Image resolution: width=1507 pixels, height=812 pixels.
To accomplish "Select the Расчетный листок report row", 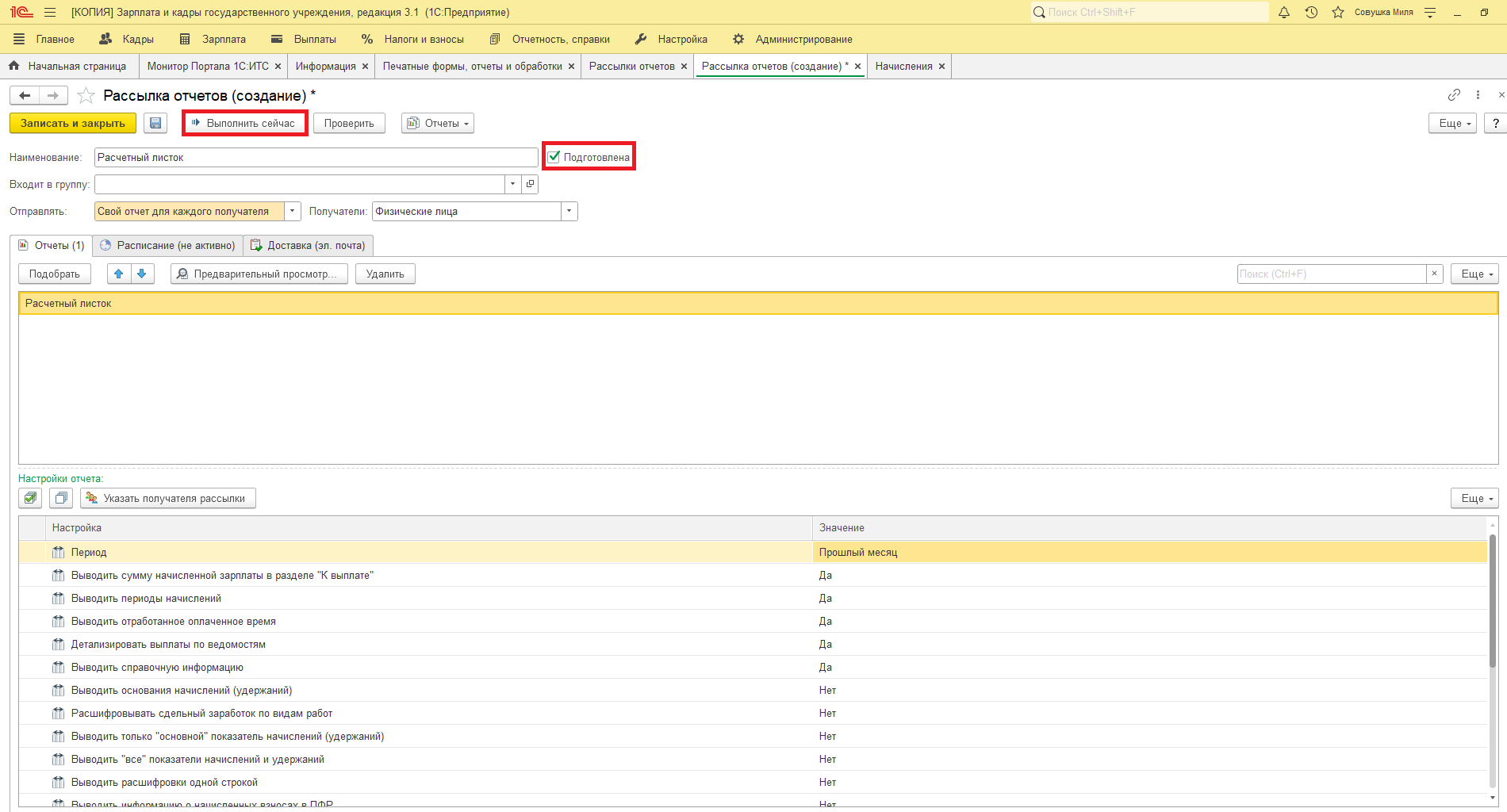I will click(758, 303).
